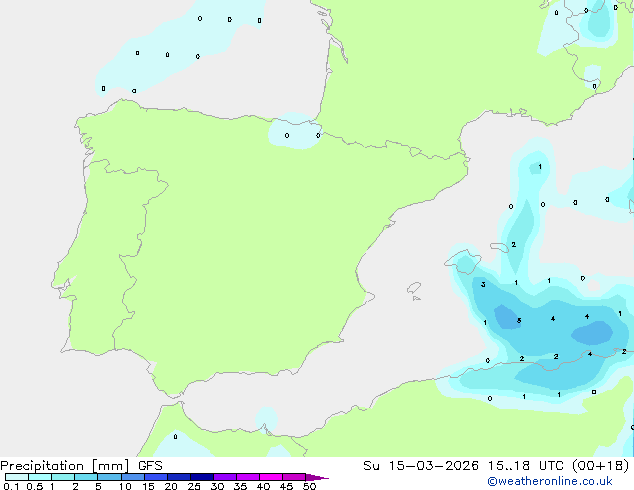
Task: Select the 20–25 mm legend color swatch
Action: click(x=179, y=477)
